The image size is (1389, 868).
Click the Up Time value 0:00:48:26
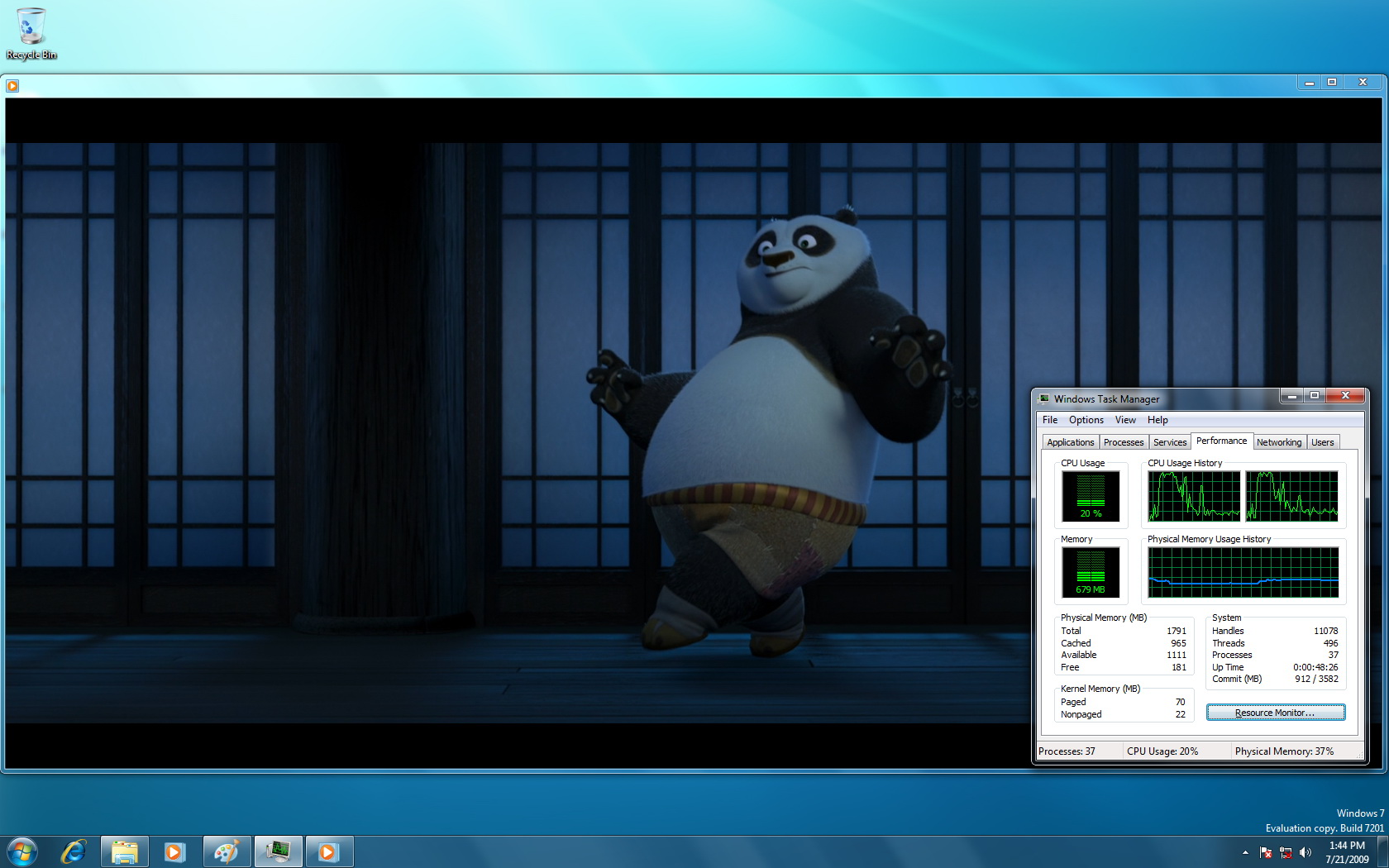tap(1315, 667)
